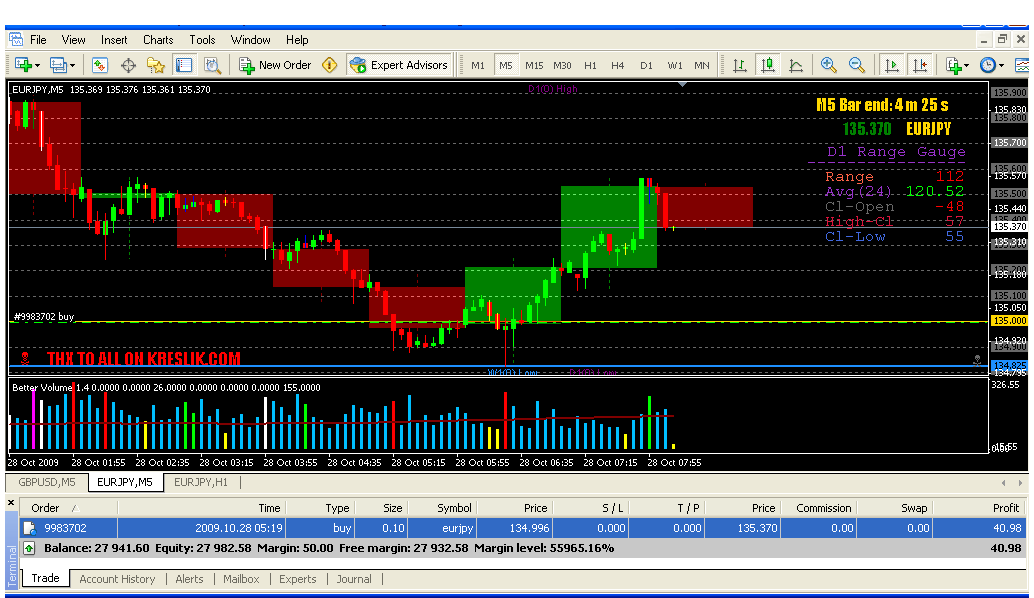Switch chart to M1 timeframe

coord(478,65)
